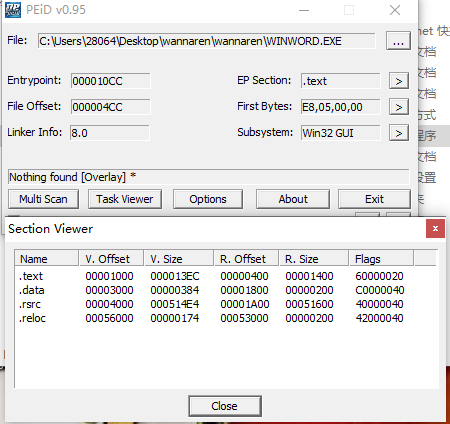
Task: Click the File path input field
Action: coord(207,41)
